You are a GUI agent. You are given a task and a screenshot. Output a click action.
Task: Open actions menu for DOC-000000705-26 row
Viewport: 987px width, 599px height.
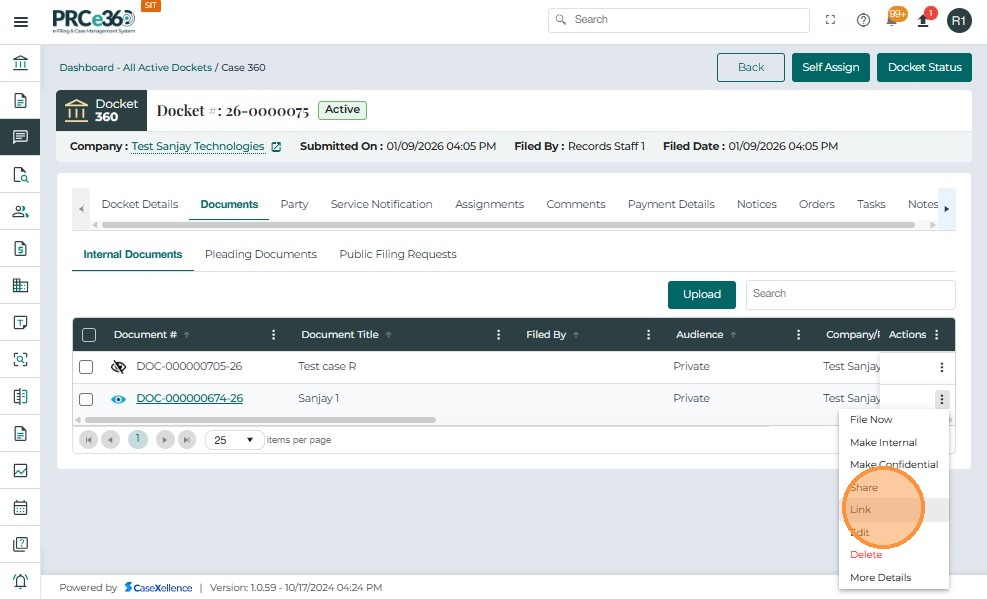coord(942,367)
